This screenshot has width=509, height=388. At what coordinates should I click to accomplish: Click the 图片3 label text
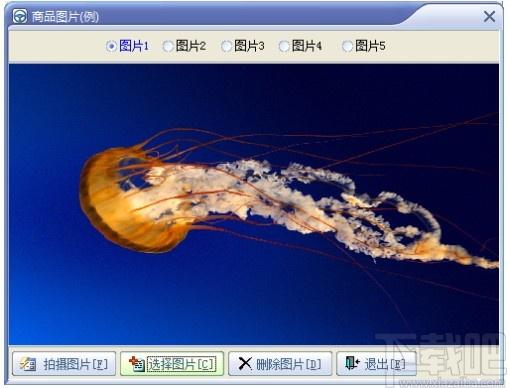point(249,46)
